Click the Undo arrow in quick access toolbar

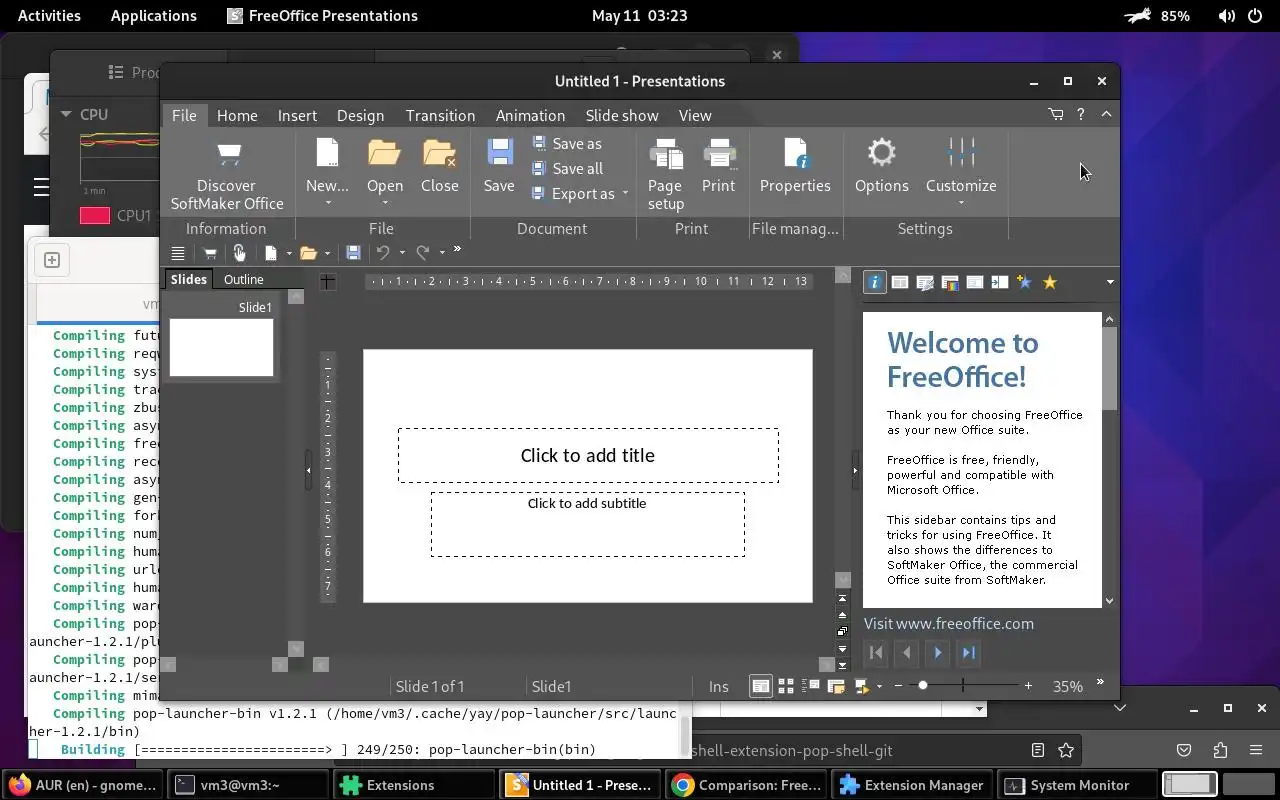(382, 253)
